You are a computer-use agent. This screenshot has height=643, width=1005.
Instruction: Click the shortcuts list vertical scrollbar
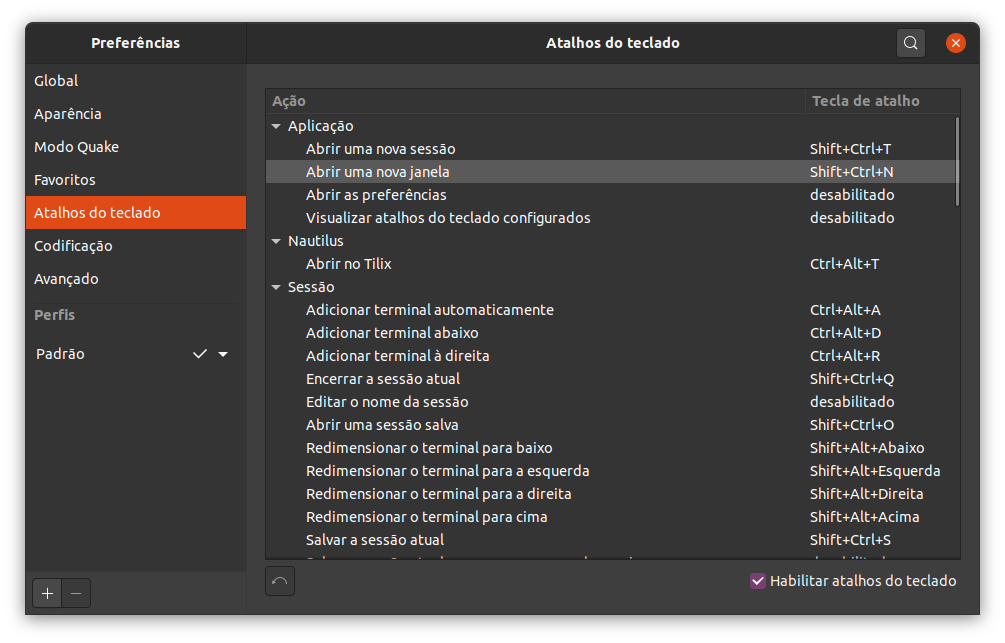click(x=957, y=162)
